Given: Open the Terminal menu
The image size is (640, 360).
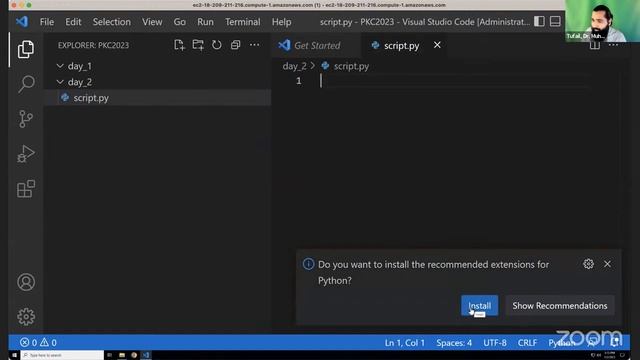Looking at the screenshot, I should [x=242, y=22].
